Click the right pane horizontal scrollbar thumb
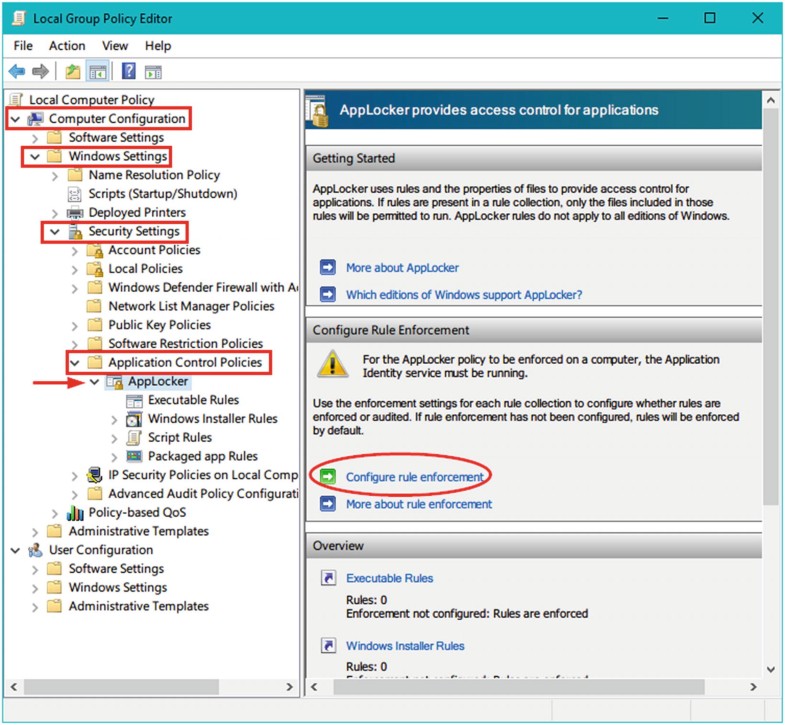Screen dimensions: 785x725 519,687
